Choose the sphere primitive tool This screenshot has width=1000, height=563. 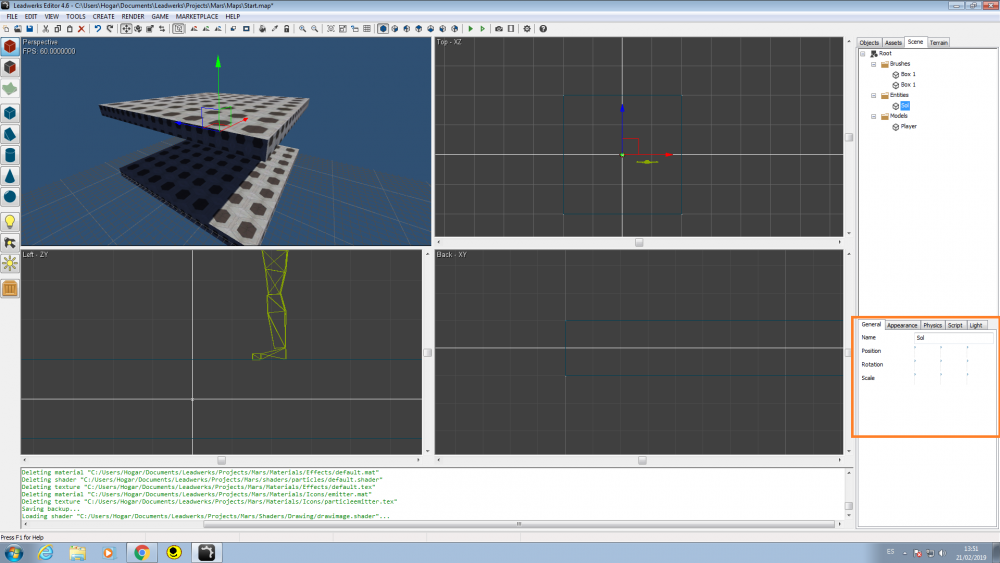(10, 196)
